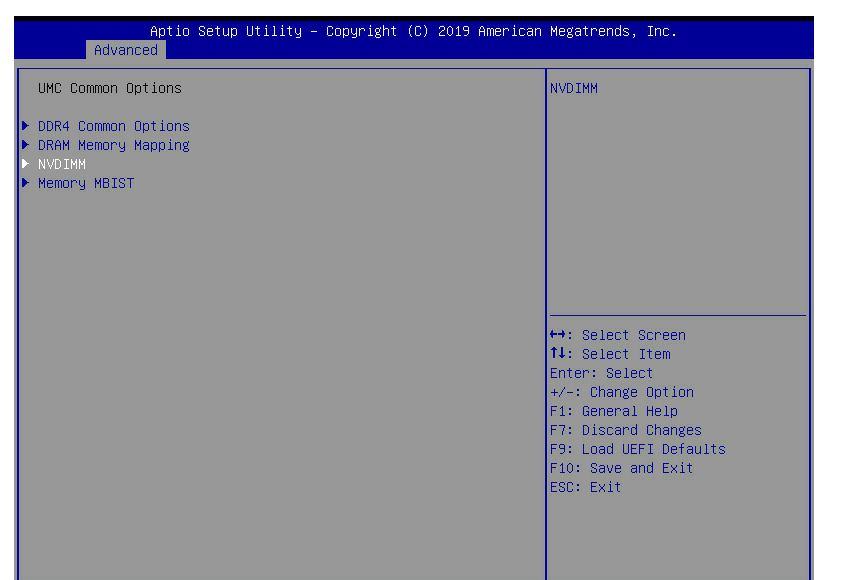Click the Enter: Select hint

point(601,373)
